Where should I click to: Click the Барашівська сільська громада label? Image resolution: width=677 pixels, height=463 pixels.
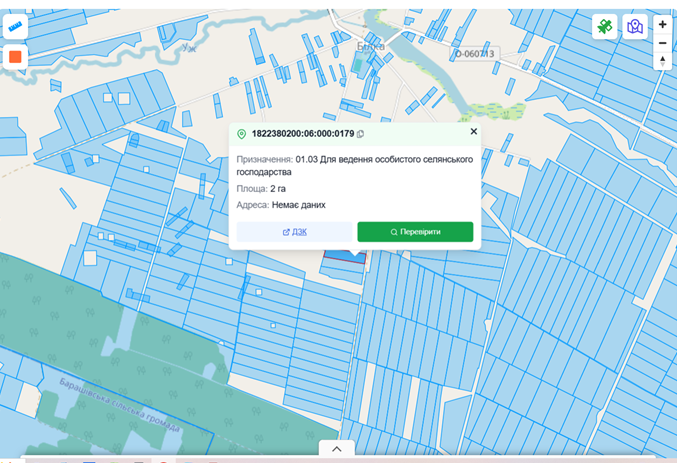click(119, 405)
